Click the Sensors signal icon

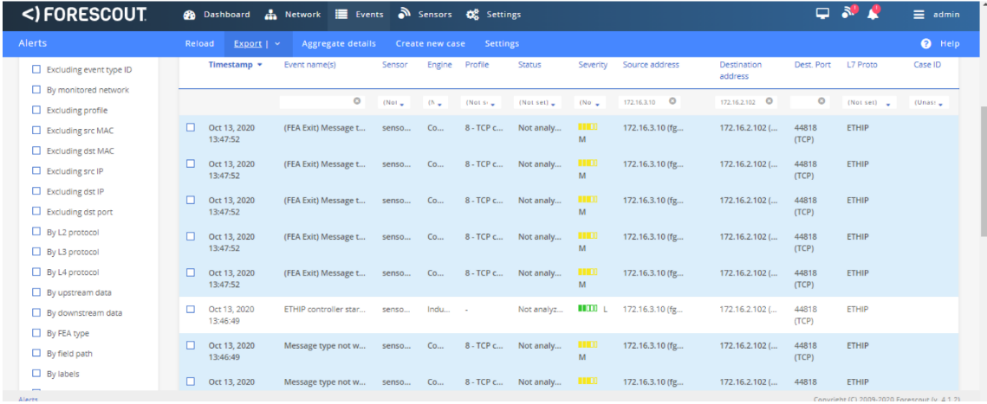tap(404, 14)
